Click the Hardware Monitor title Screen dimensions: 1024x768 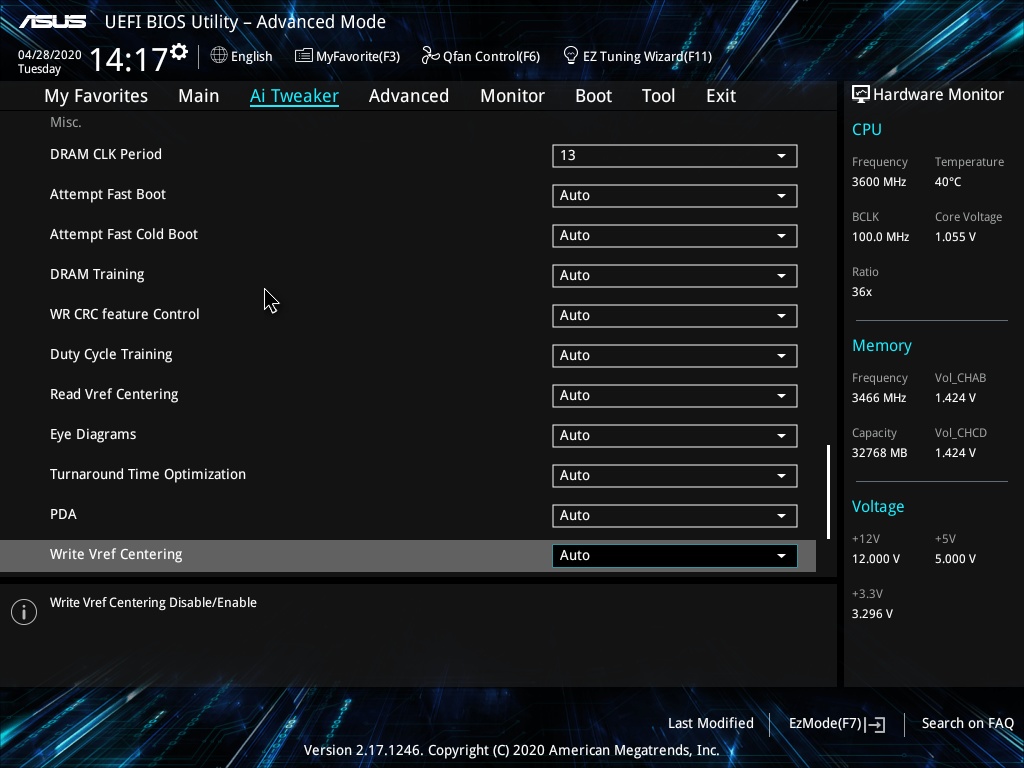coord(938,95)
